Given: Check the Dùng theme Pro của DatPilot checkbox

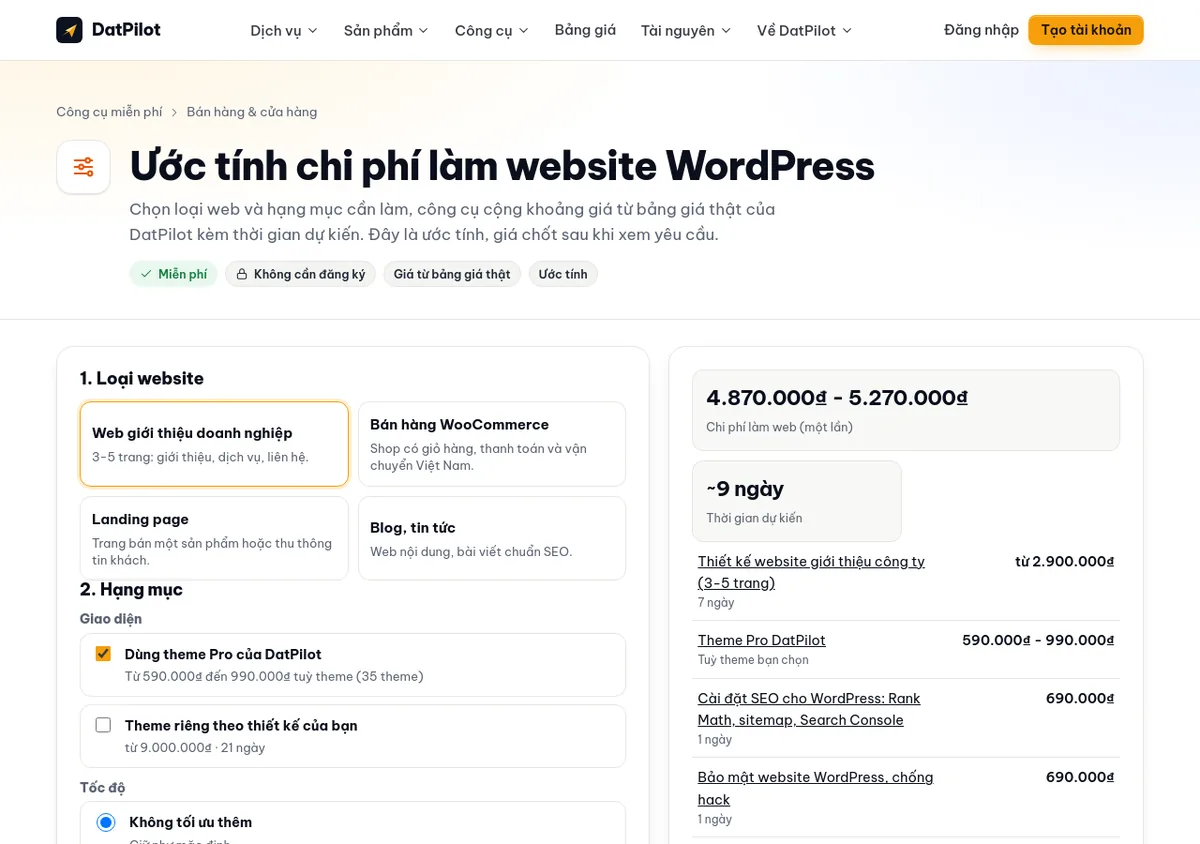Looking at the screenshot, I should click(103, 654).
